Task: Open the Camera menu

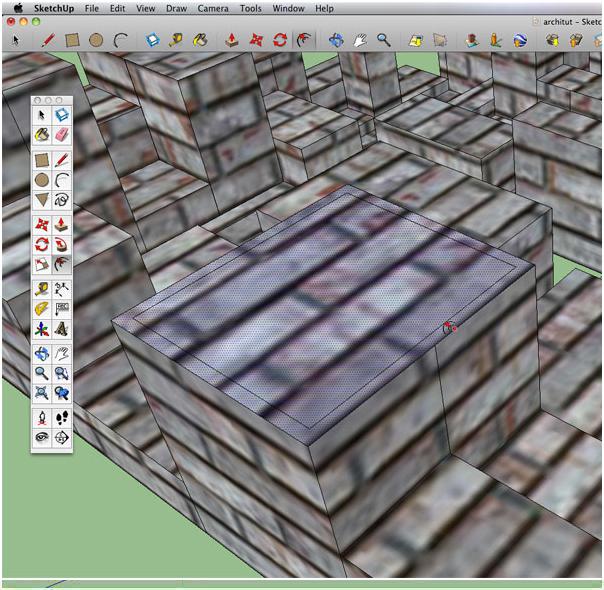Action: [x=211, y=8]
